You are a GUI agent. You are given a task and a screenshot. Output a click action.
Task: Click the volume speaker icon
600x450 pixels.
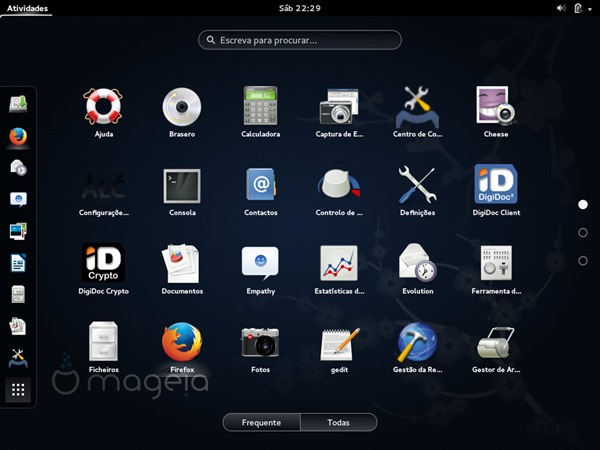tap(561, 8)
